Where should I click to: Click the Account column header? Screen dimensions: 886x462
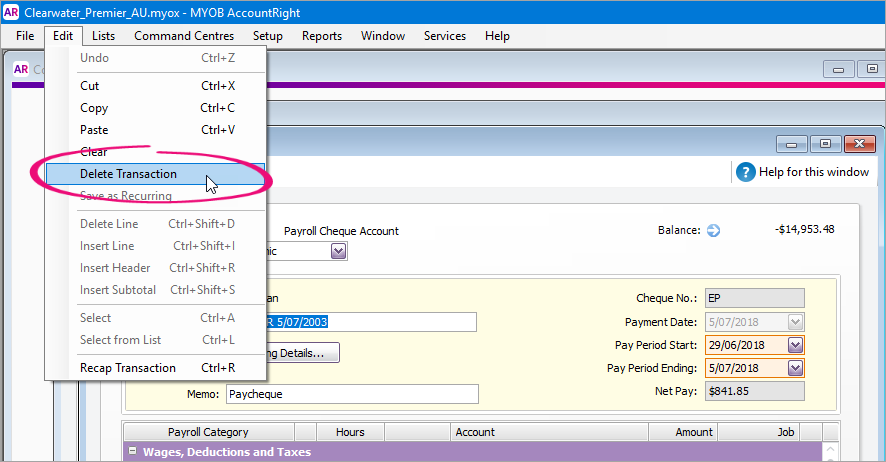click(x=549, y=432)
